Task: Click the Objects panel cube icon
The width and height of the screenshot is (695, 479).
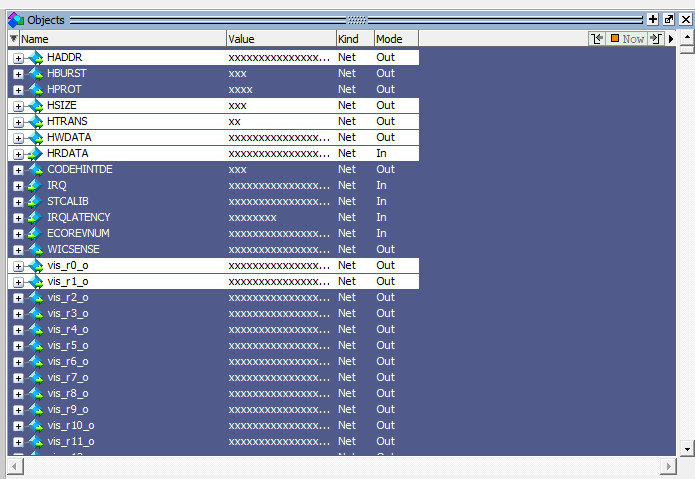Action: tap(15, 19)
